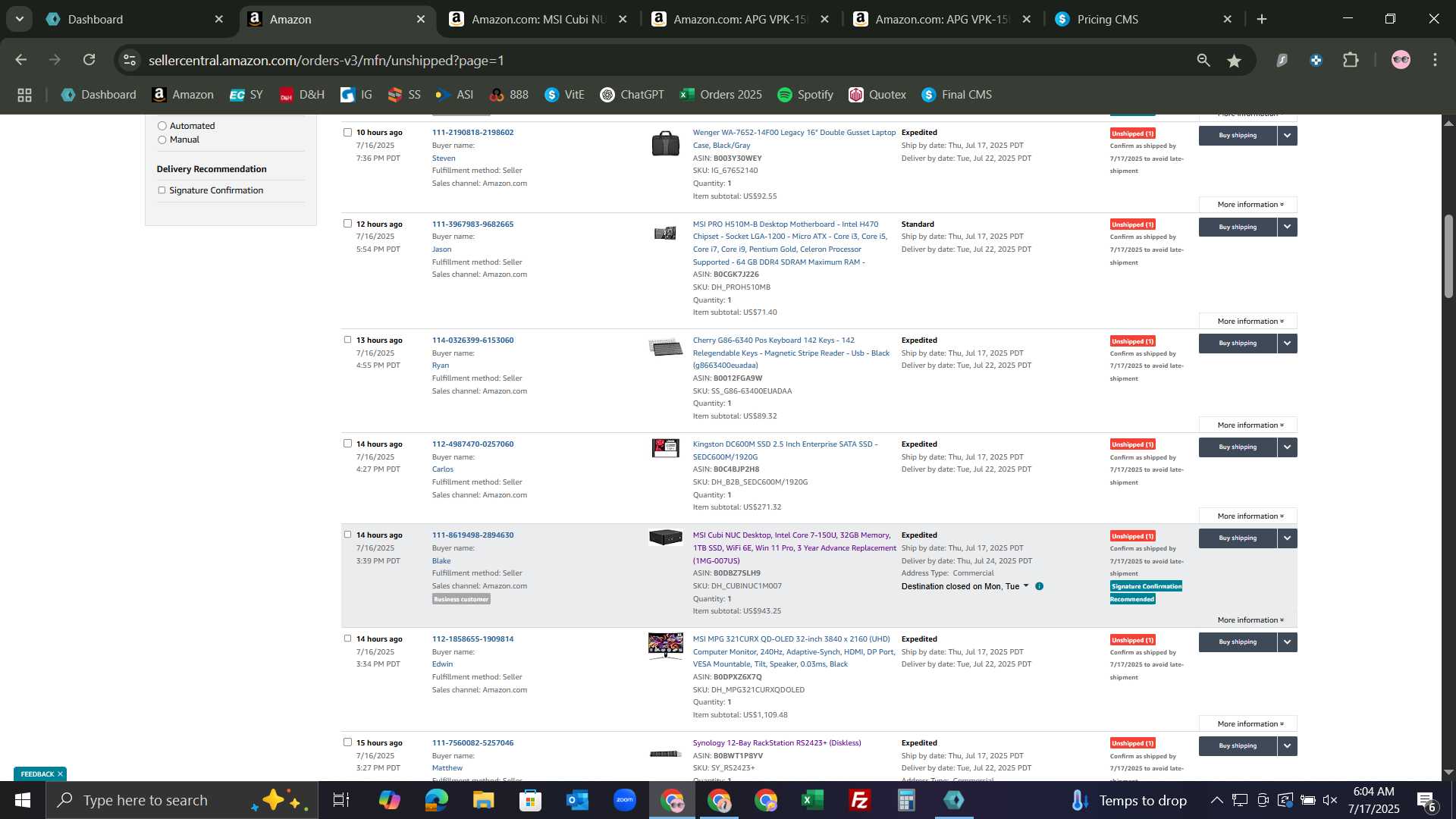The height and width of the screenshot is (819, 1456).
Task: Expand More information for the Wenger order
Action: tap(1248, 205)
